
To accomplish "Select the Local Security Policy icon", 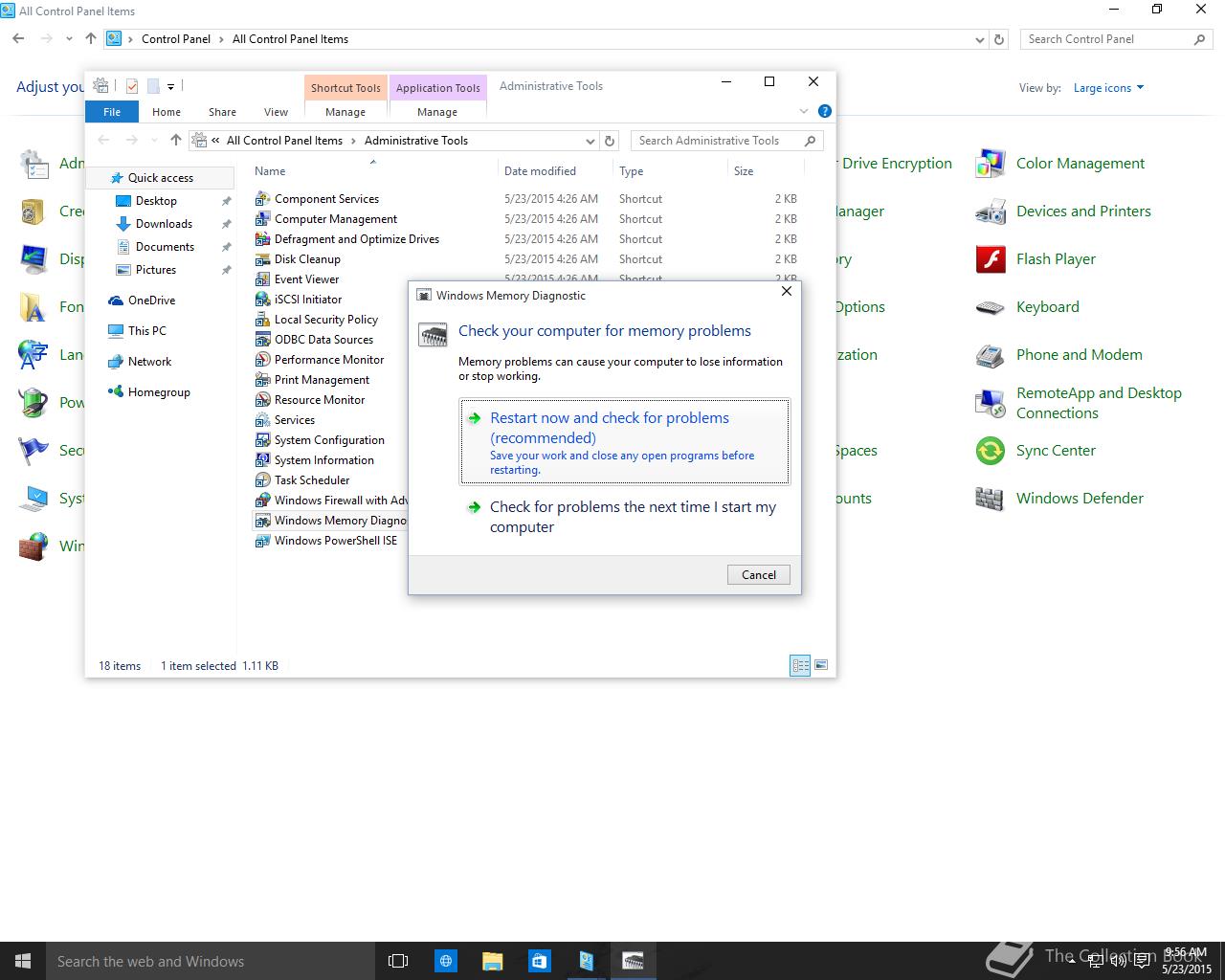I will click(262, 320).
